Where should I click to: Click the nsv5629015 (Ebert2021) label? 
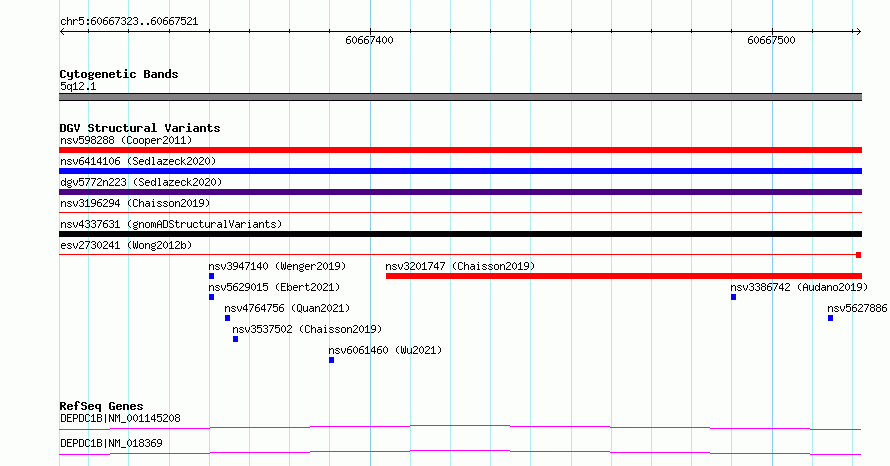coord(274,287)
